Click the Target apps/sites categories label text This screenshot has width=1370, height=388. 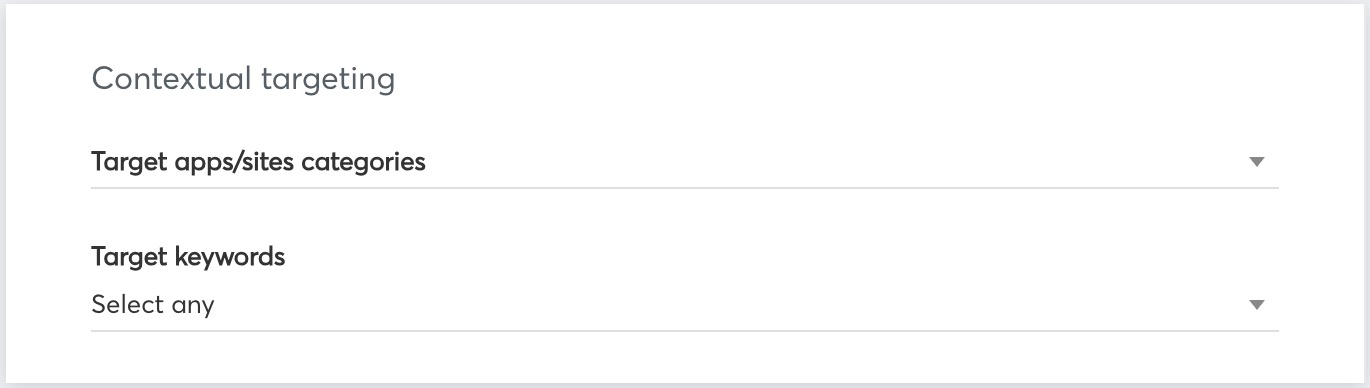click(x=258, y=162)
